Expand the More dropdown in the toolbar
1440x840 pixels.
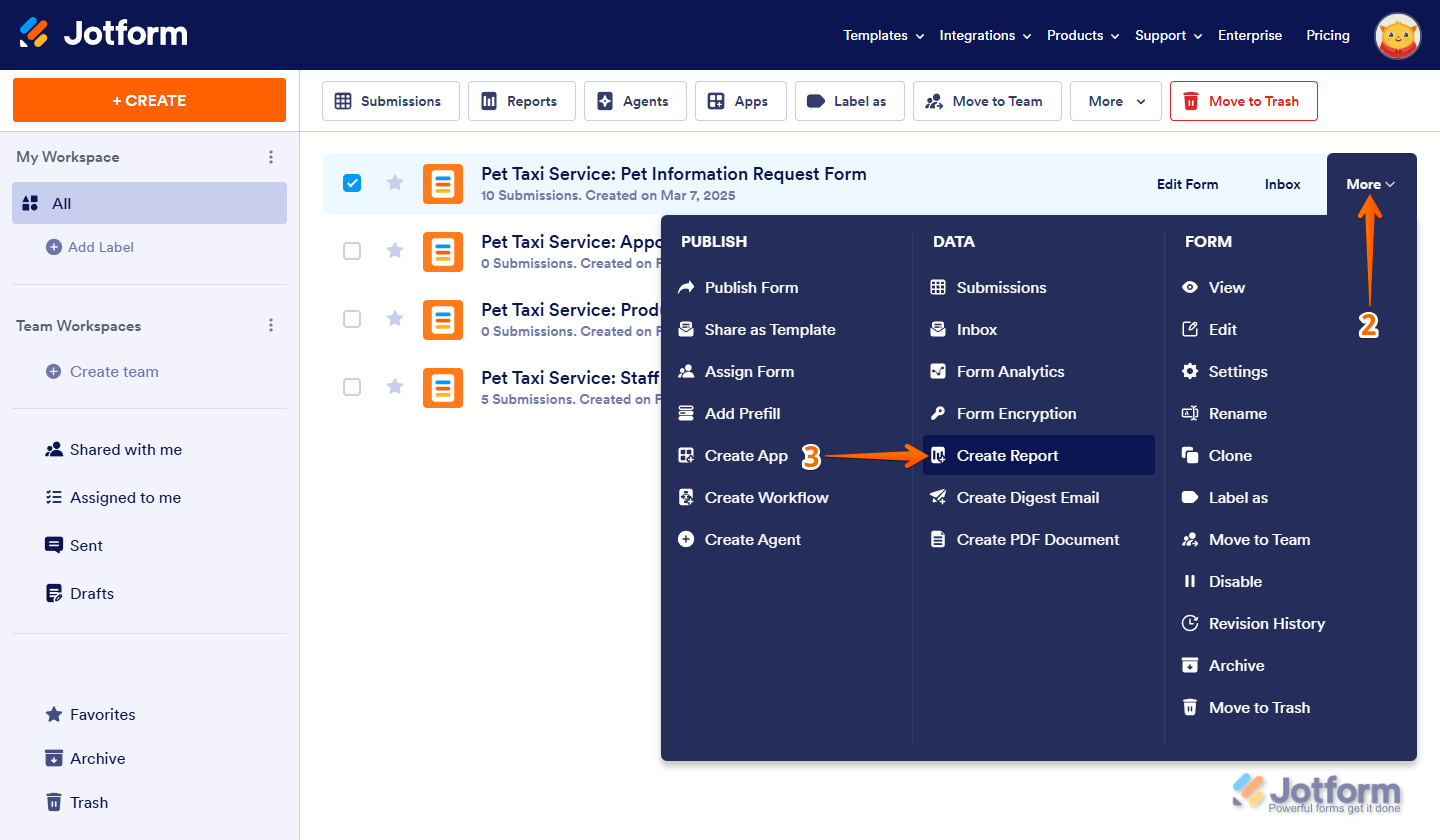click(1115, 100)
